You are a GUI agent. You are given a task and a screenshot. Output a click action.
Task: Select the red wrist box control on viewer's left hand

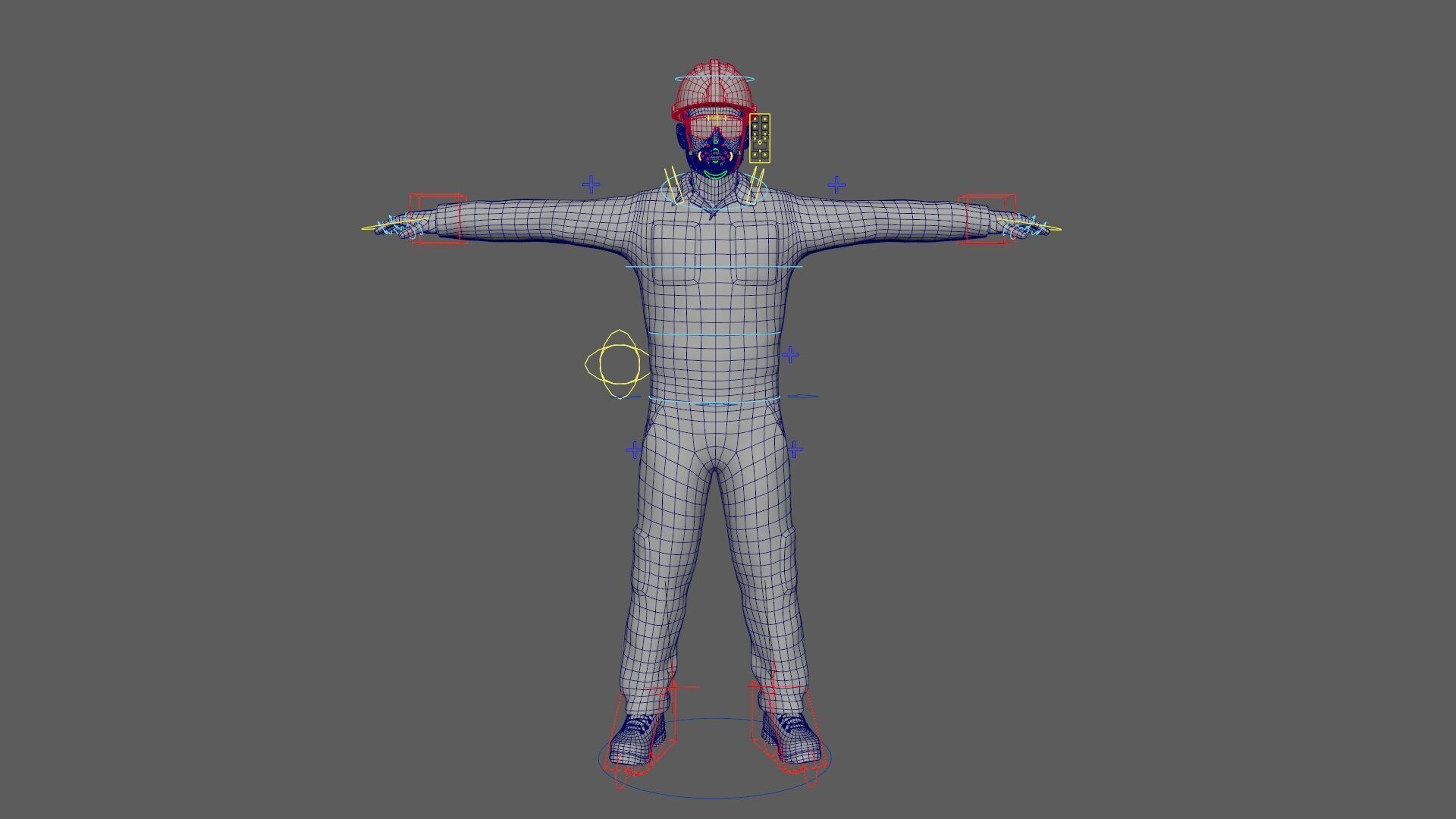[437, 218]
